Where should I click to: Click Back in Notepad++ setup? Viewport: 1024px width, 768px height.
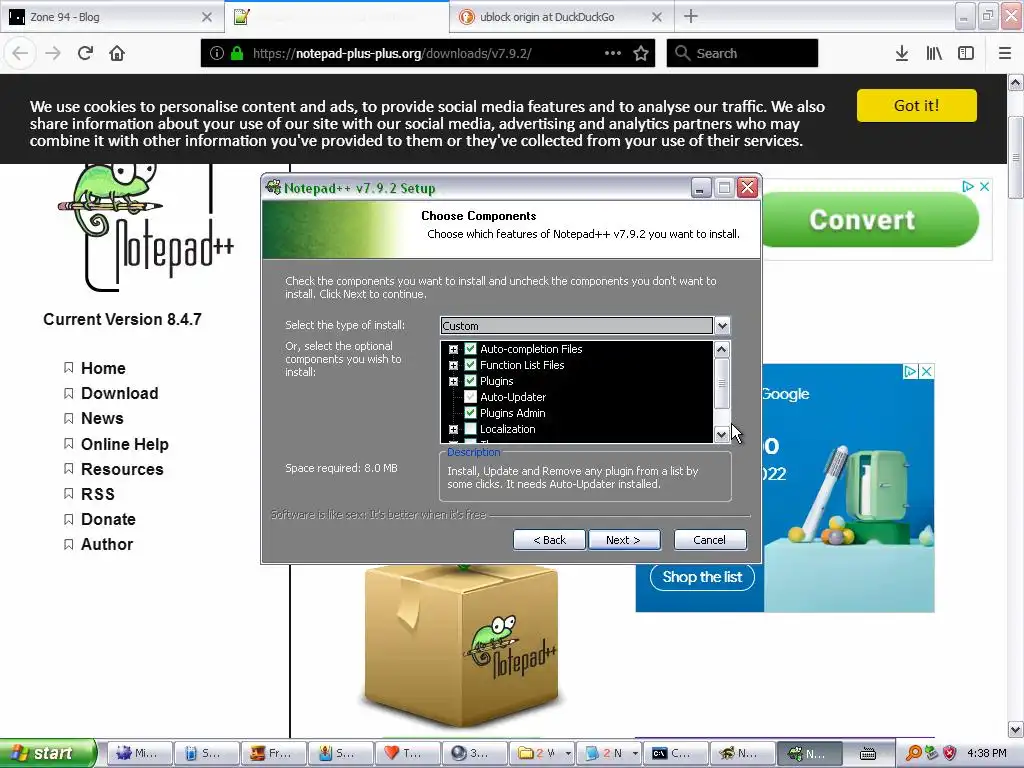pos(549,540)
